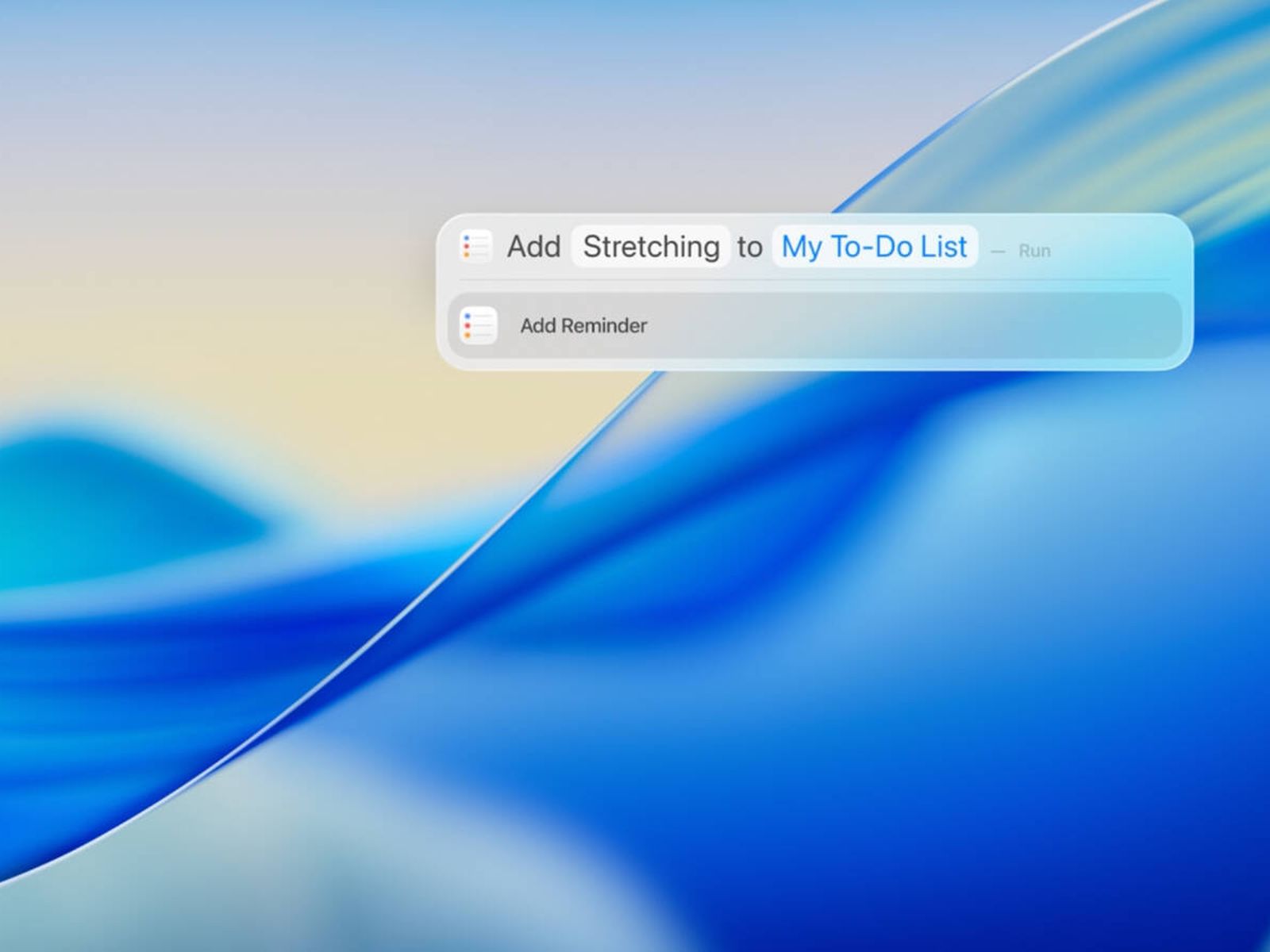Image resolution: width=1270 pixels, height=952 pixels.
Task: Select the Add Reminder result row
Action: (814, 325)
